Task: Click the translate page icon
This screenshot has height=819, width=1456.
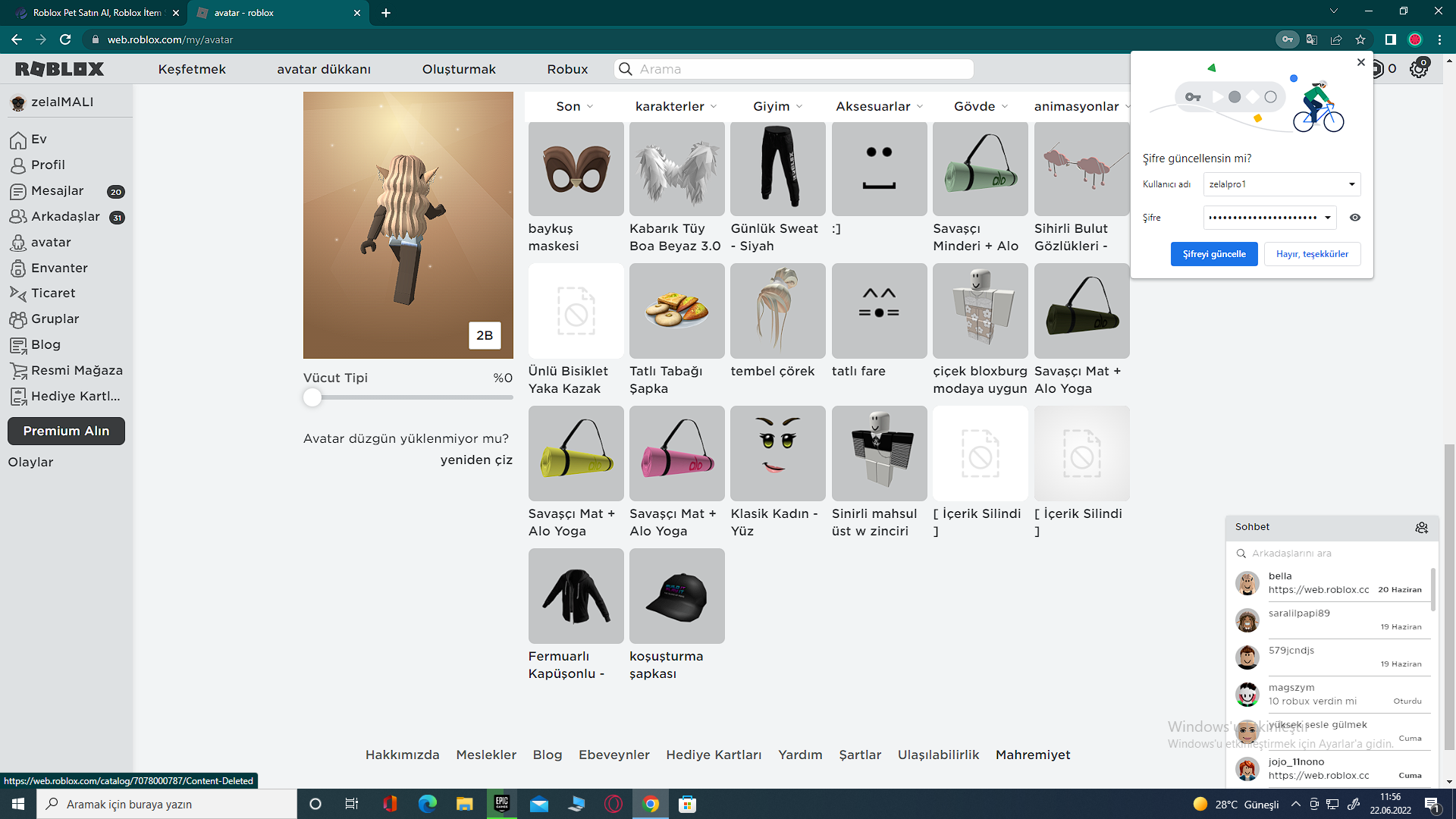Action: 1312,39
